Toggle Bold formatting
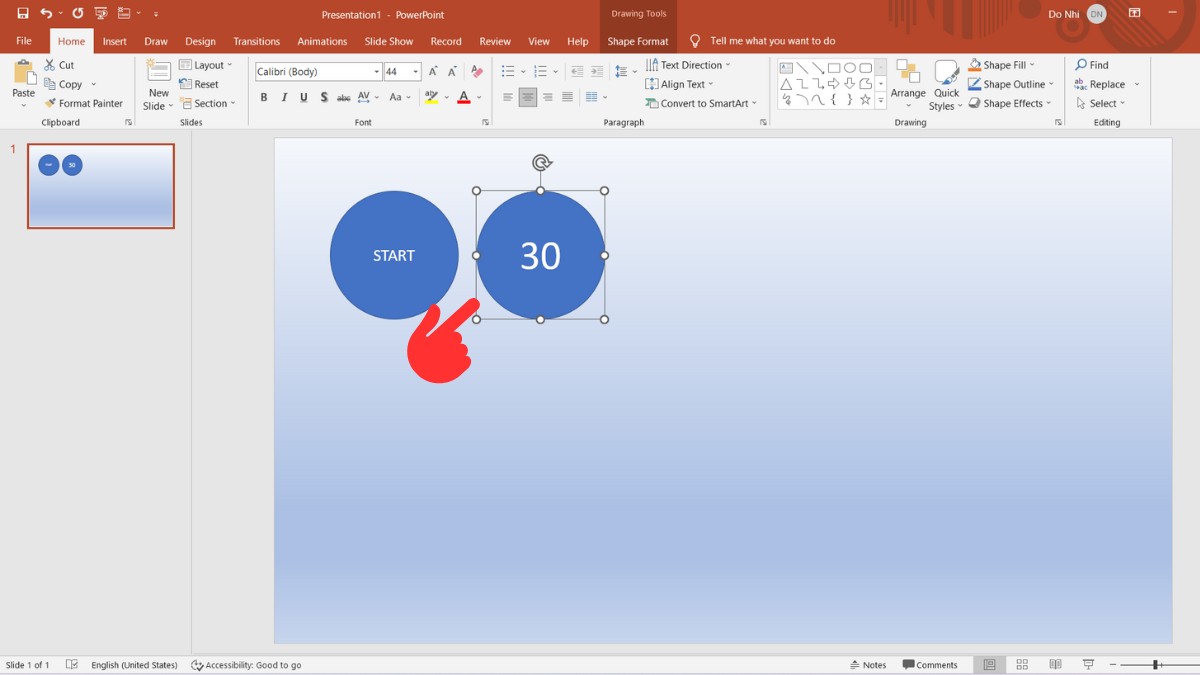This screenshot has width=1200, height=675. click(x=264, y=98)
